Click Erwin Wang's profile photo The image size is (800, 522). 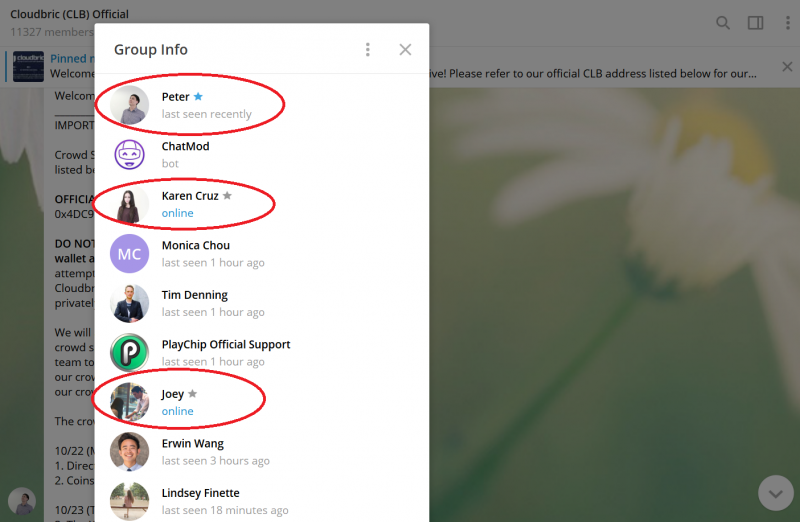[x=130, y=452]
